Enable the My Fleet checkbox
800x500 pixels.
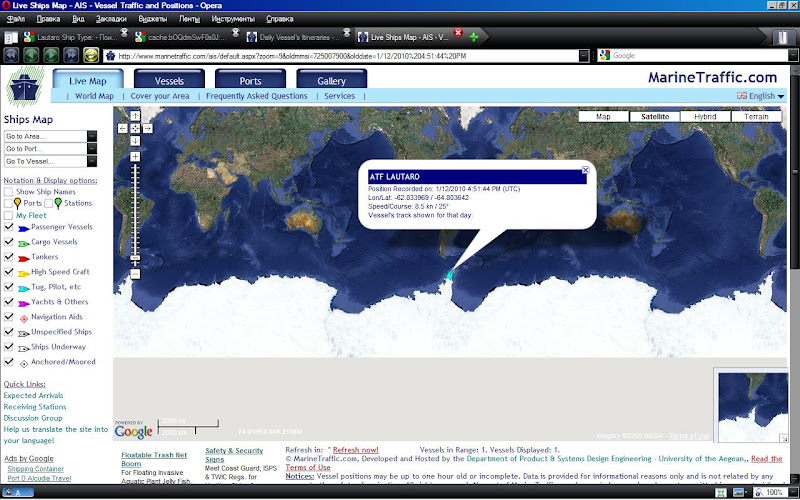(x=8, y=215)
